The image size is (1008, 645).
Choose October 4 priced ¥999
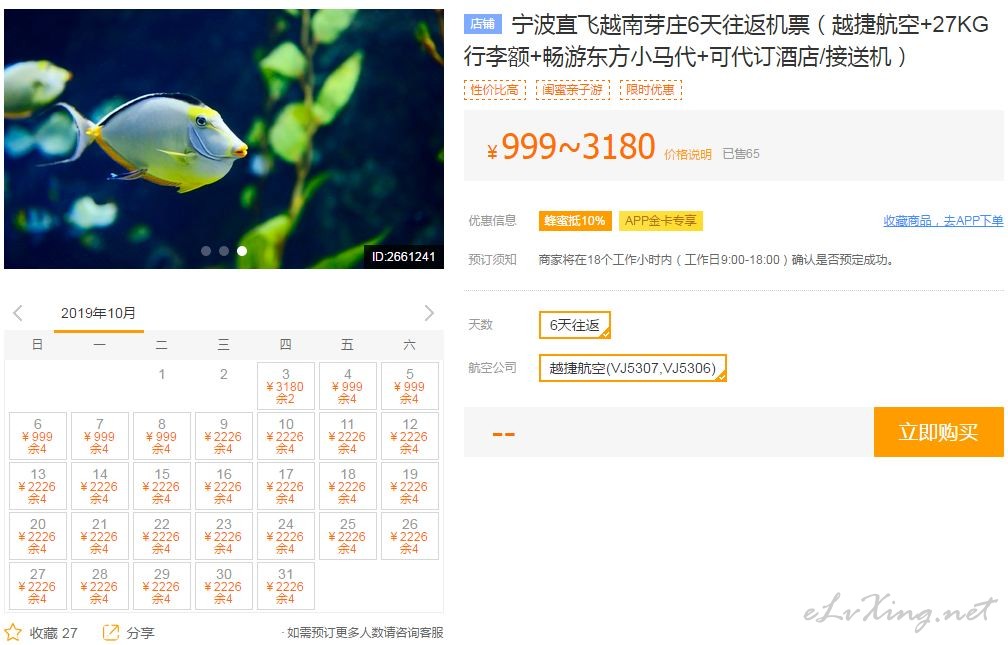click(348, 386)
